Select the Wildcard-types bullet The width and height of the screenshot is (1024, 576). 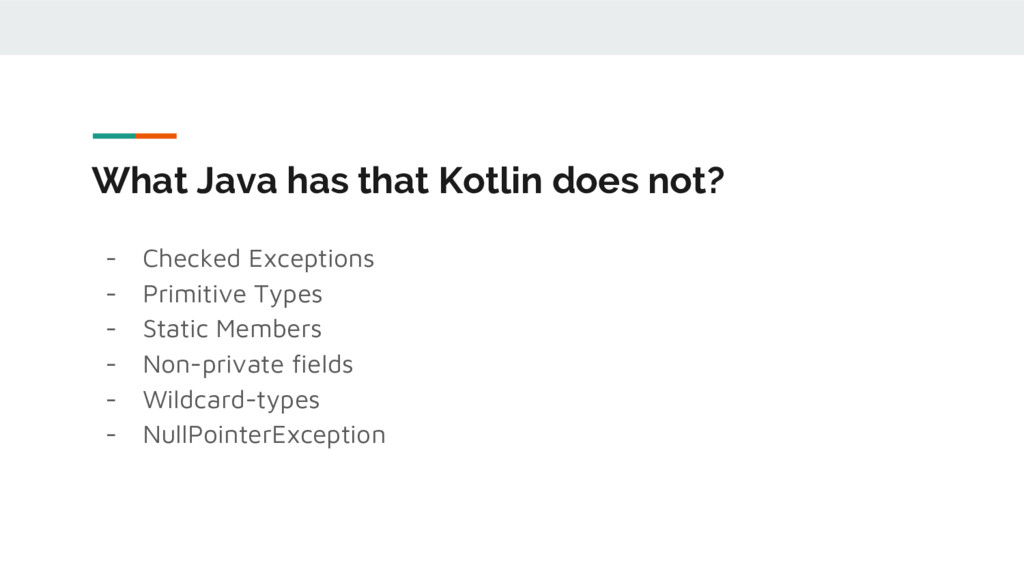(x=231, y=400)
